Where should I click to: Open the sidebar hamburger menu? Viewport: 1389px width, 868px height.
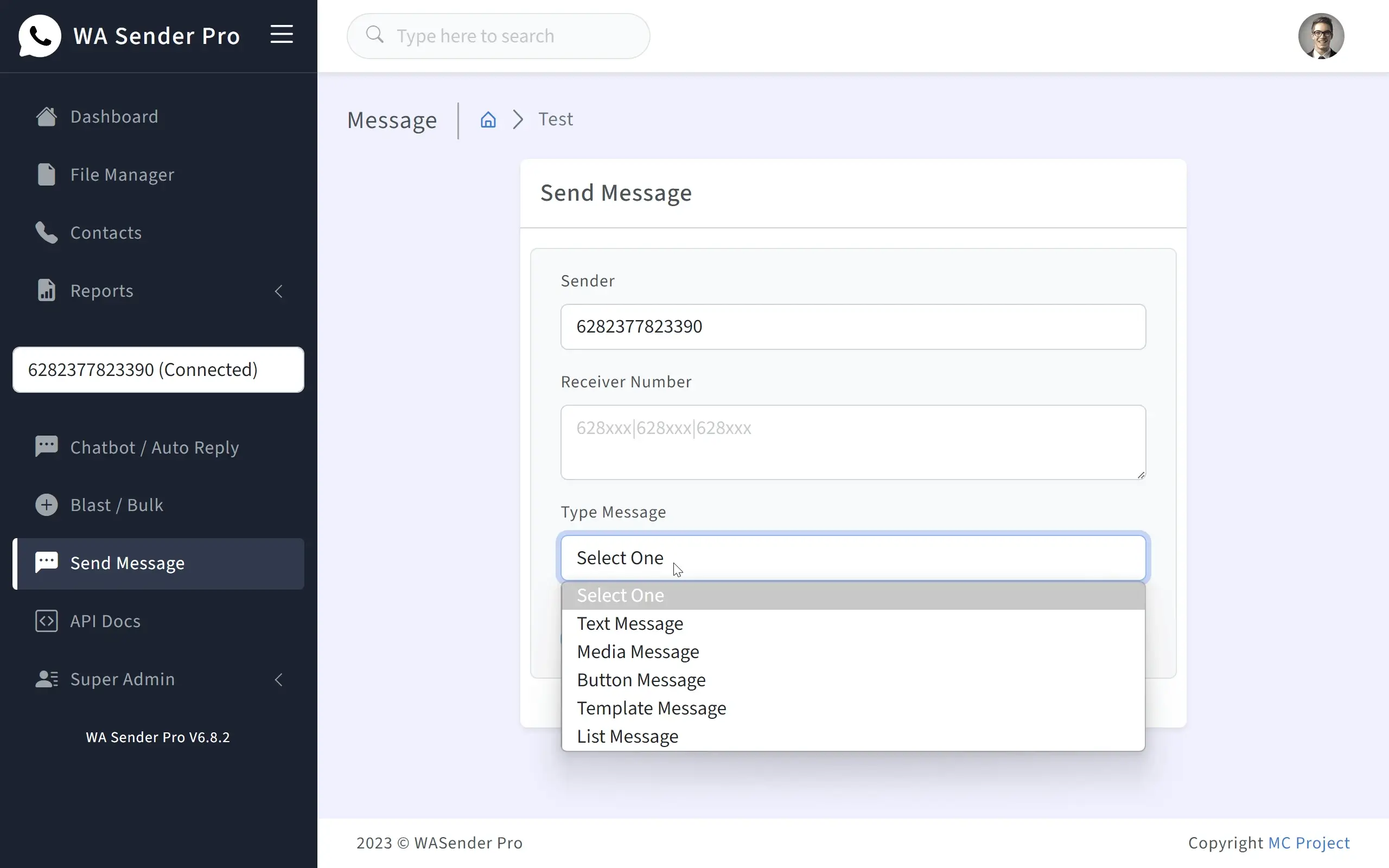[x=281, y=34]
